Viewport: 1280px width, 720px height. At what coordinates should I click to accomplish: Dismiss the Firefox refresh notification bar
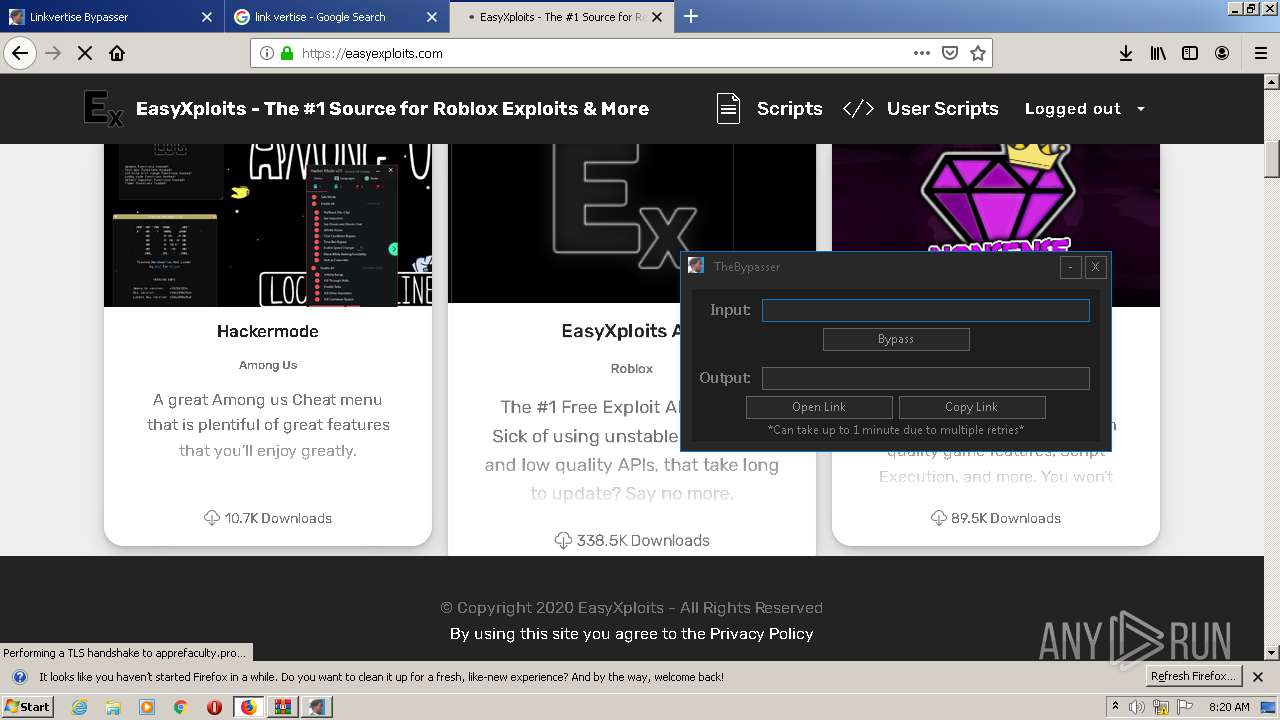[x=1258, y=676]
